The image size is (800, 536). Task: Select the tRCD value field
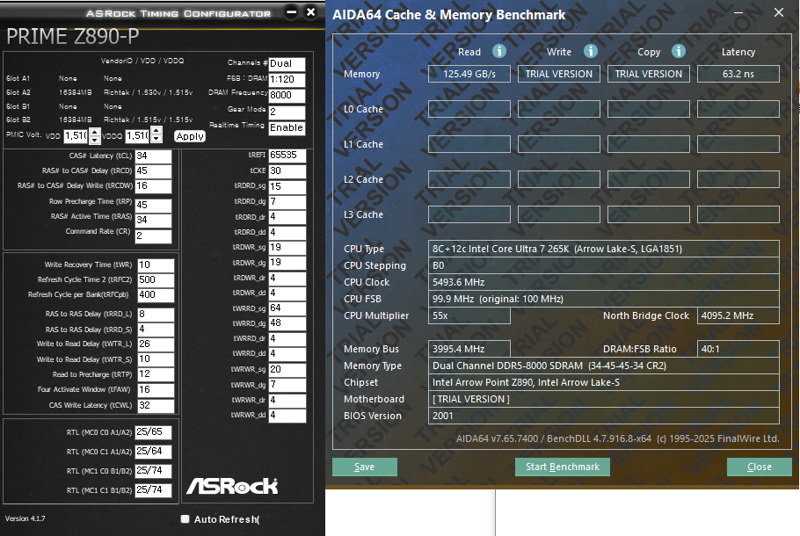[x=153, y=171]
